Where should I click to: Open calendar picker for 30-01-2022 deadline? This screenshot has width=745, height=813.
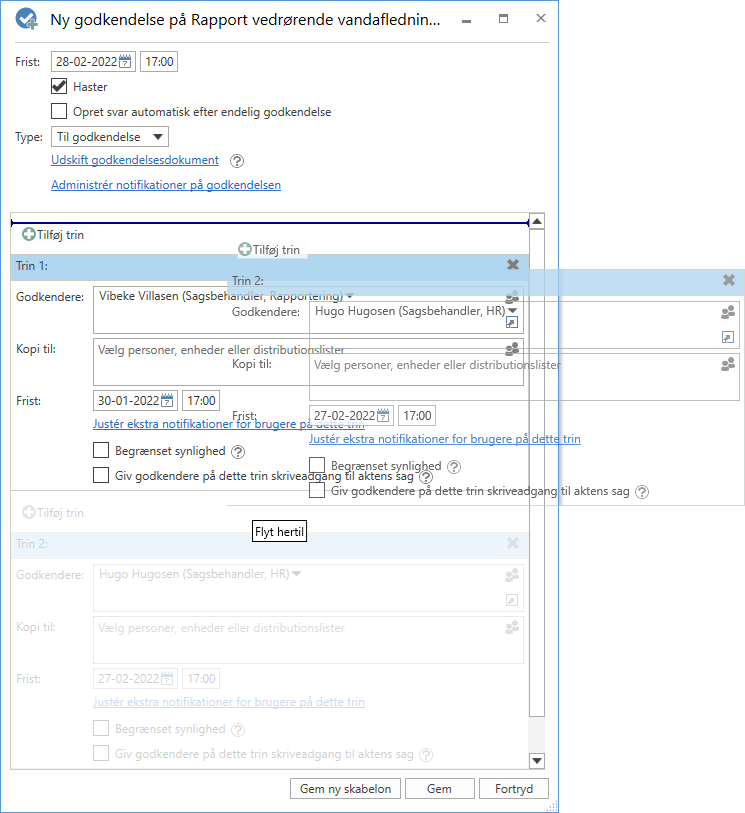[x=168, y=401]
